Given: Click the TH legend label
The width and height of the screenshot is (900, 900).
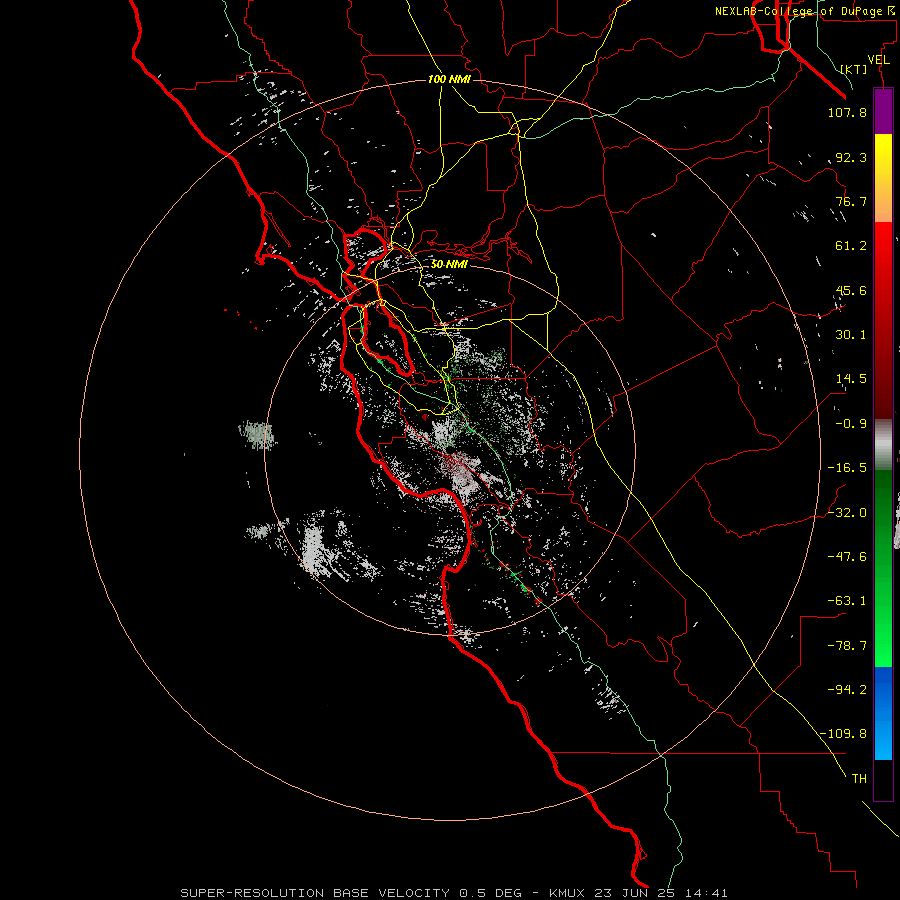Looking at the screenshot, I should (859, 779).
